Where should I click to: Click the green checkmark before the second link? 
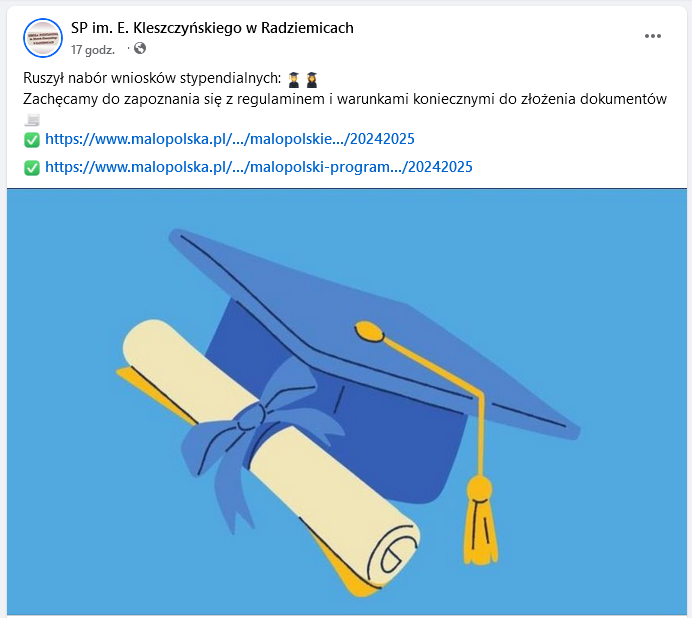pyautogui.click(x=32, y=168)
